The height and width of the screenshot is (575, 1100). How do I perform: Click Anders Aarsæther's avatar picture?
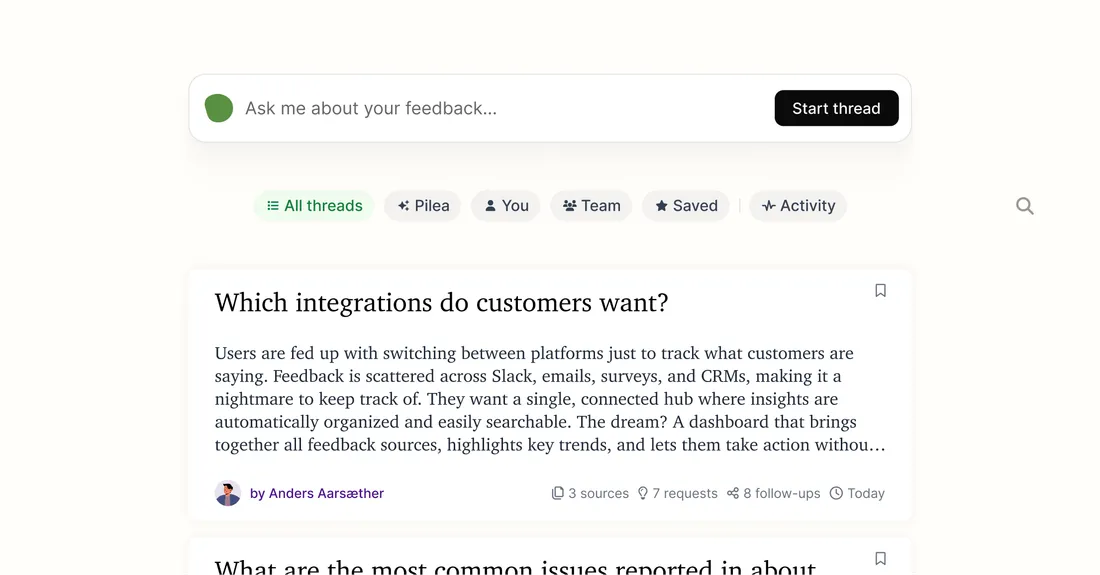228,493
